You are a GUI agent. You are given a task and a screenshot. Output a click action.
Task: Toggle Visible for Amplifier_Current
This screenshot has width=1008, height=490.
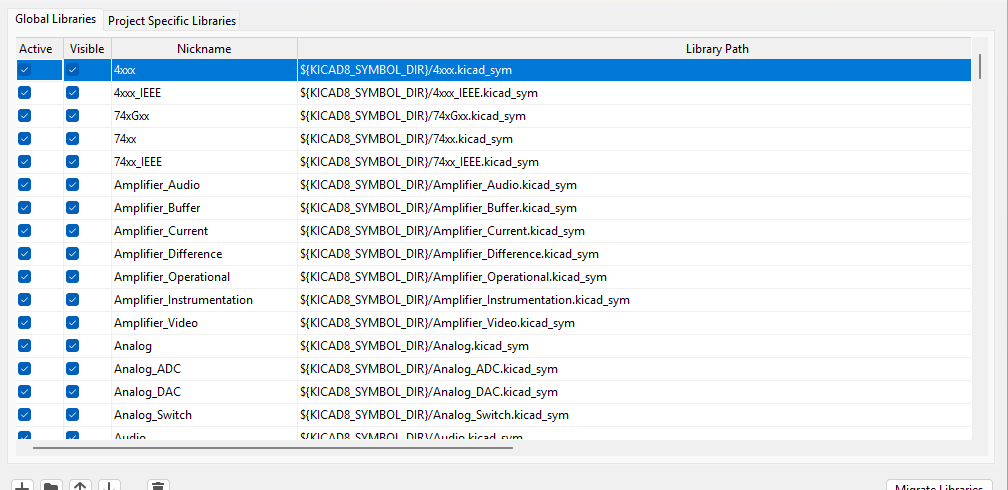tap(73, 231)
